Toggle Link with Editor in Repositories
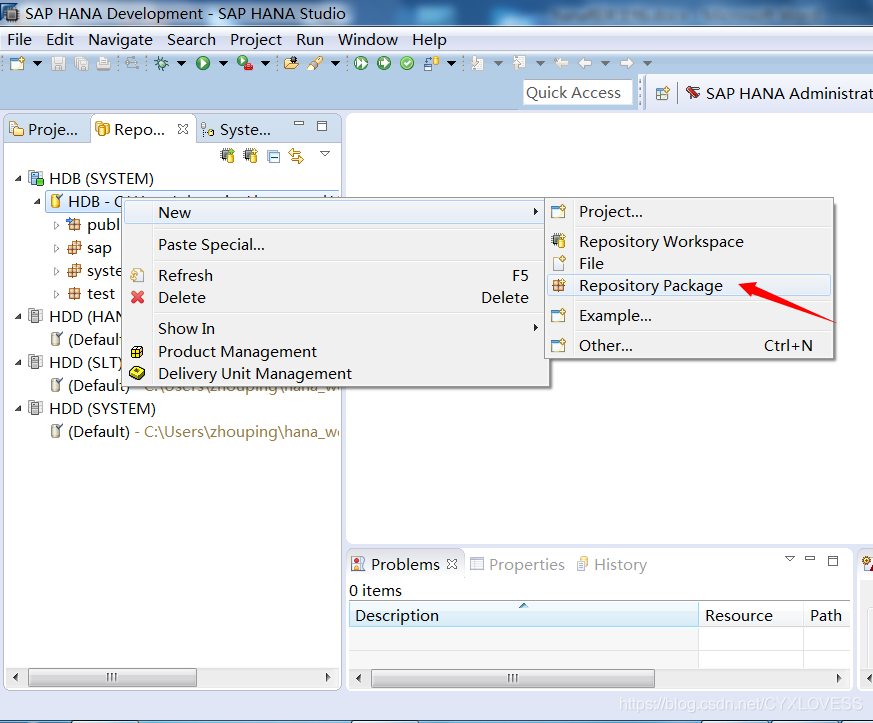 [296, 156]
